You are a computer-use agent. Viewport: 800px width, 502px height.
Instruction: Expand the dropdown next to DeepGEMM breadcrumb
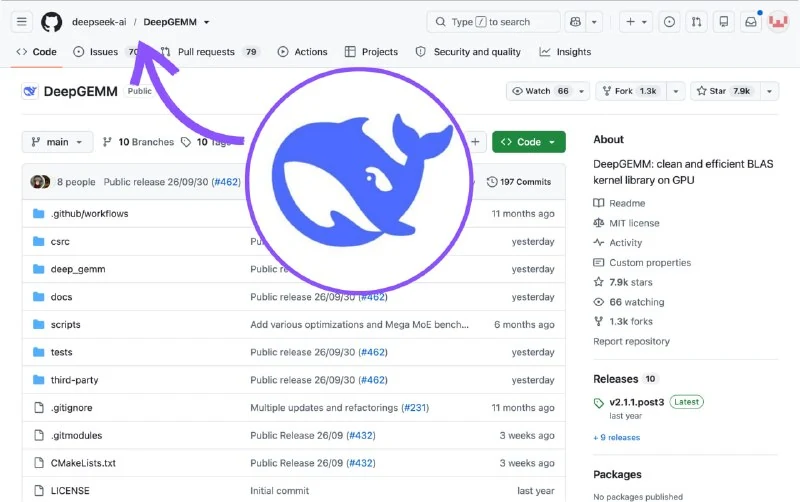[207, 22]
